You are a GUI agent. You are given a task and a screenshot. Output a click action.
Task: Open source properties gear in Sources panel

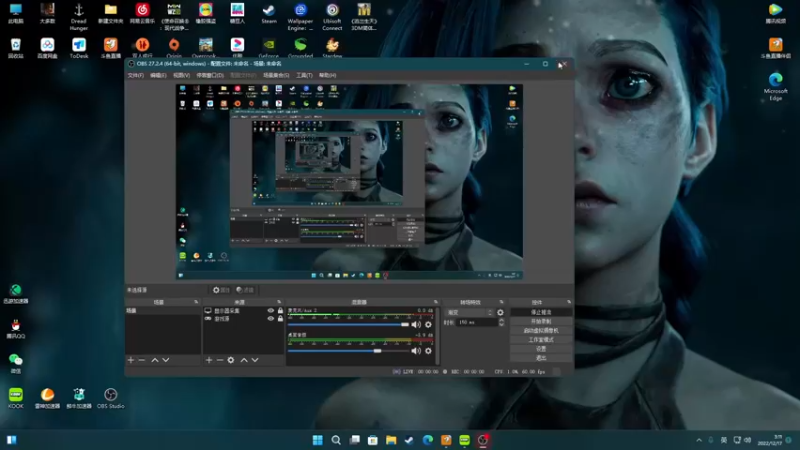[x=231, y=360]
